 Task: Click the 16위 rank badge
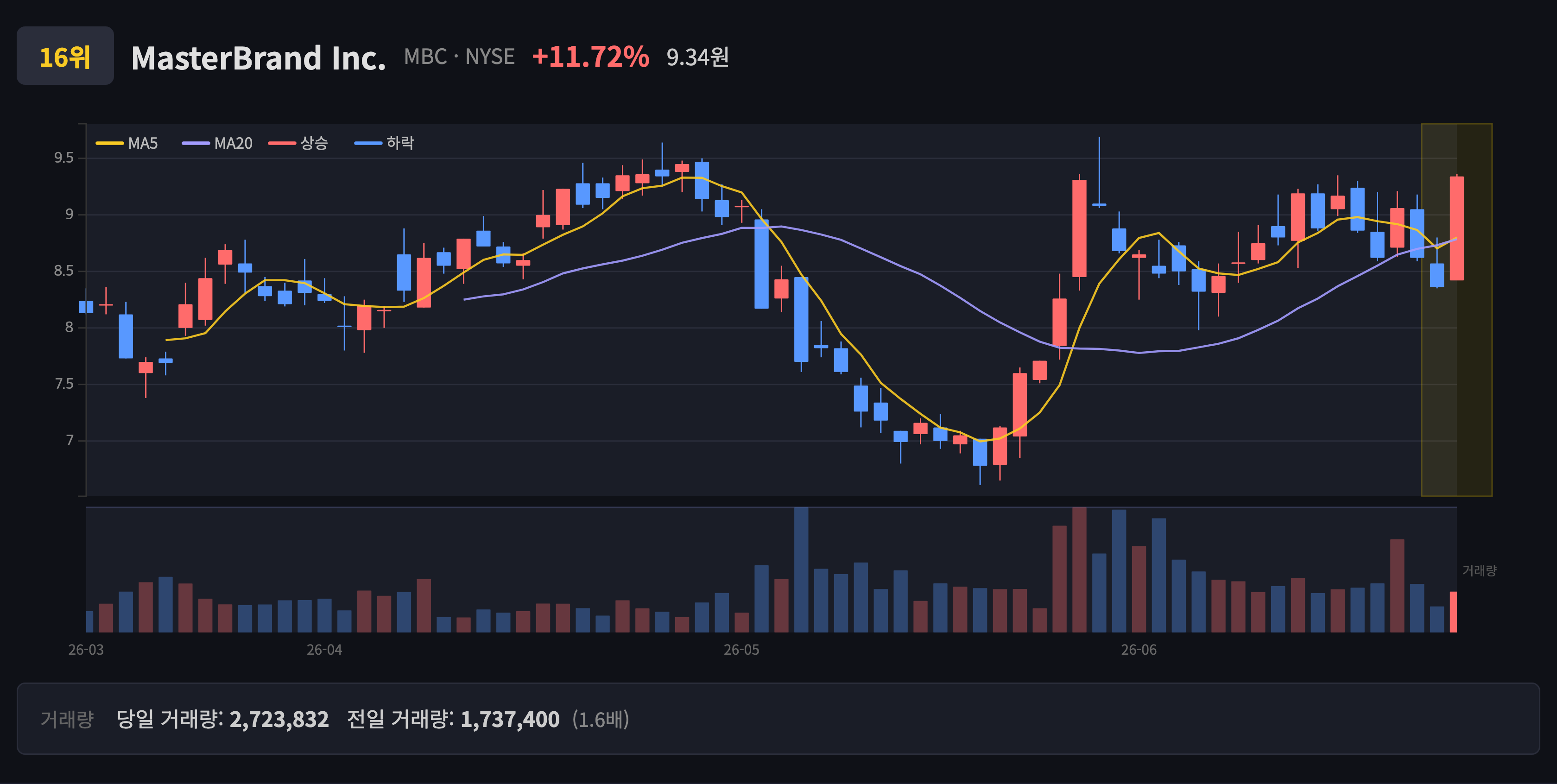pos(65,56)
